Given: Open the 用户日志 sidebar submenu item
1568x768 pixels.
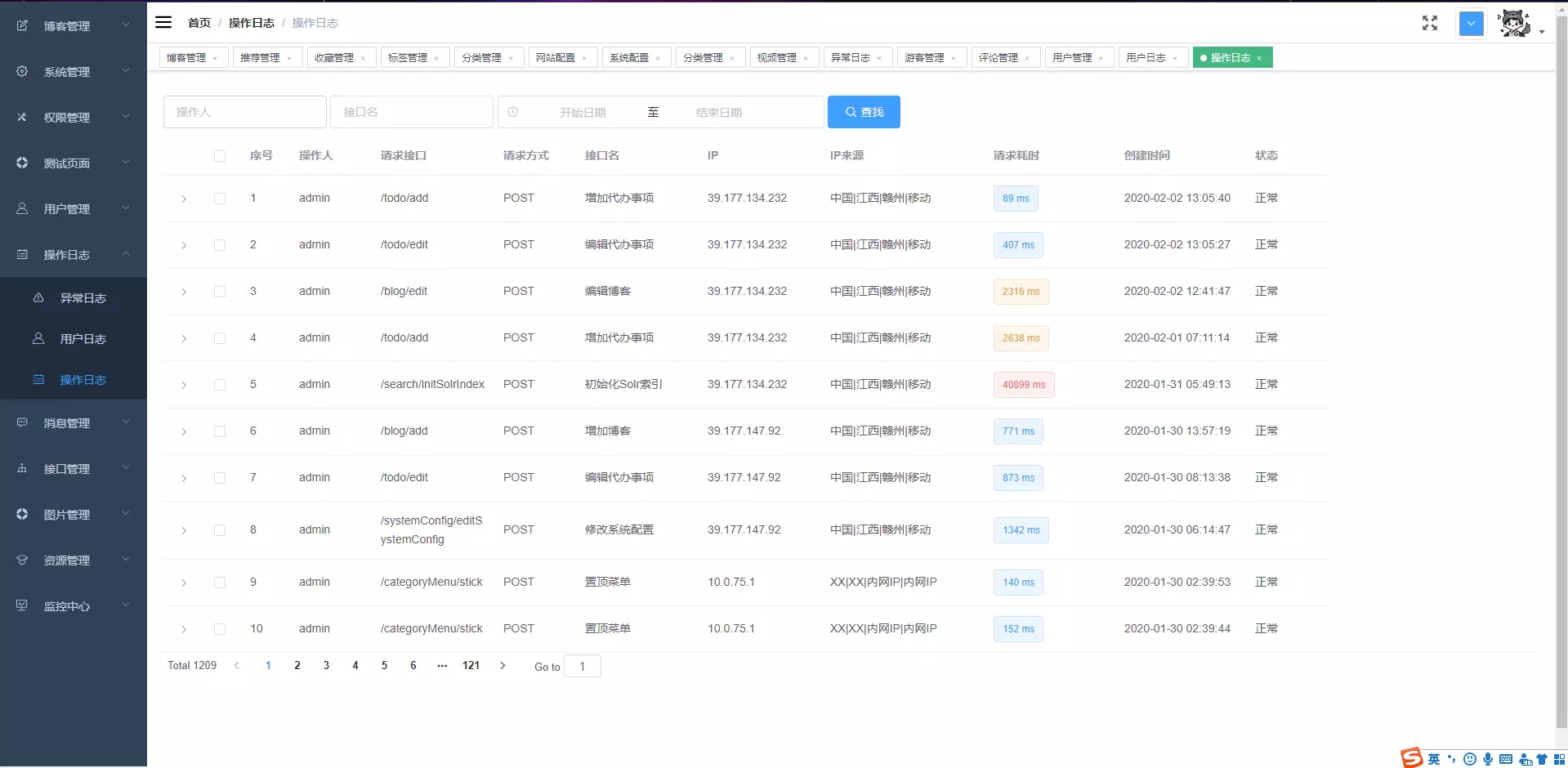Looking at the screenshot, I should click(74, 339).
